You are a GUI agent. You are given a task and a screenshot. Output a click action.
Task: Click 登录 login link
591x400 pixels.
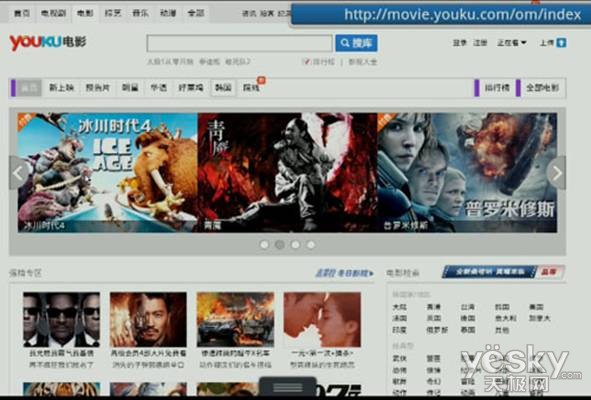pos(460,43)
